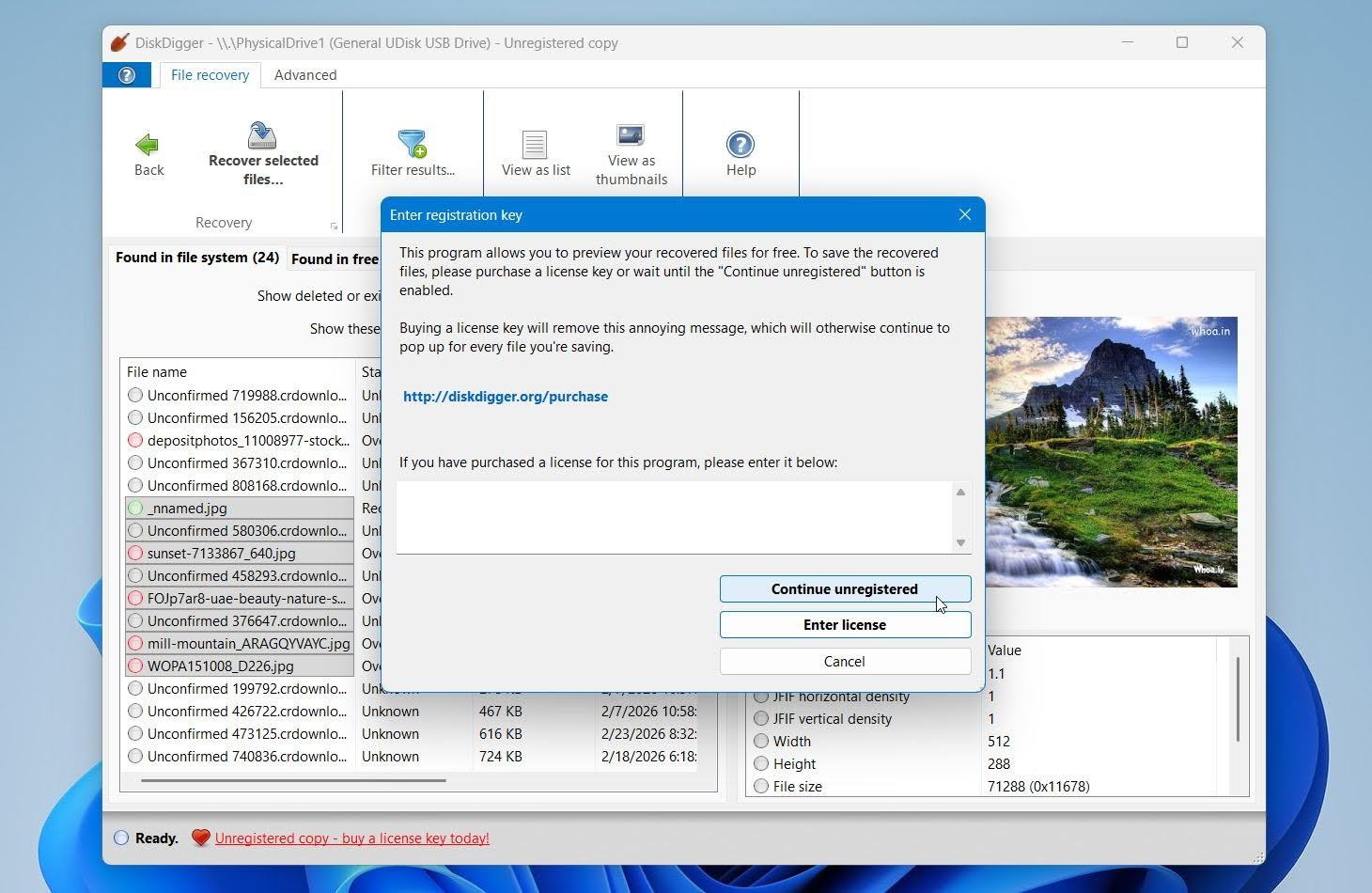Viewport: 1372px width, 893px height.
Task: Click the circle icon beside Height property
Action: pyautogui.click(x=761, y=763)
